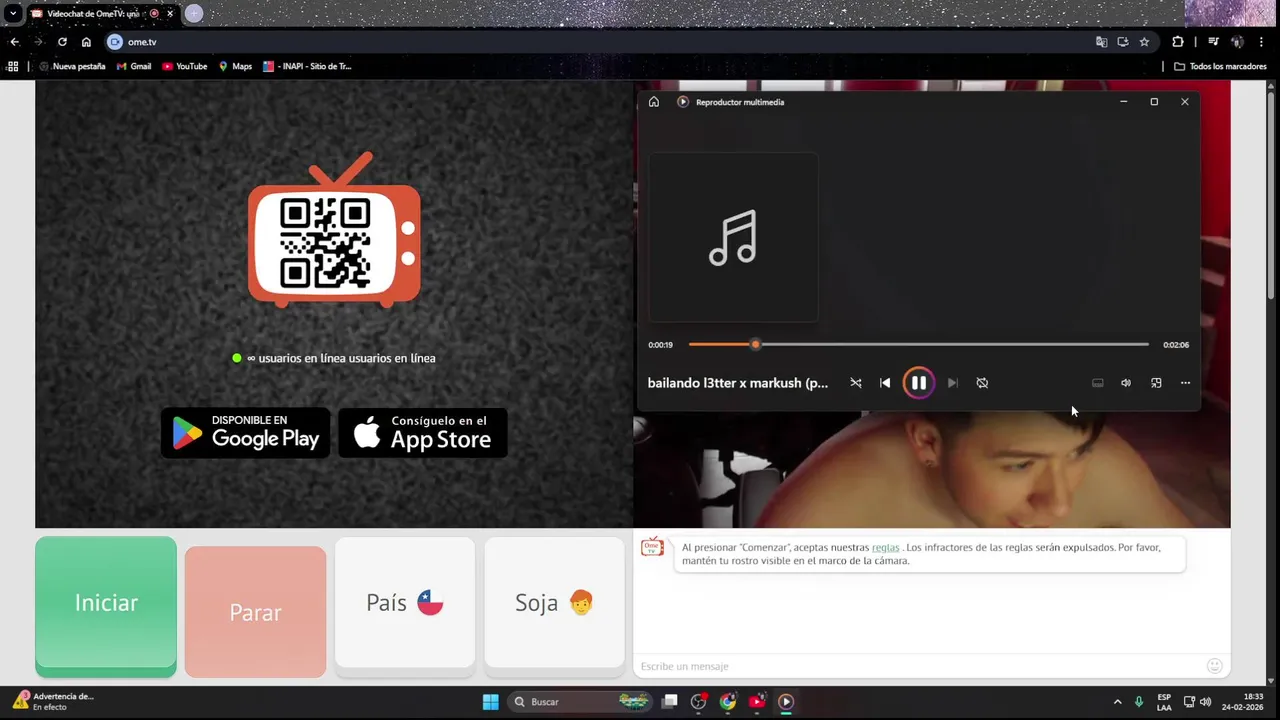Open the ESP LAA language switcher
Viewport: 1280px width, 720px height.
click(1164, 702)
